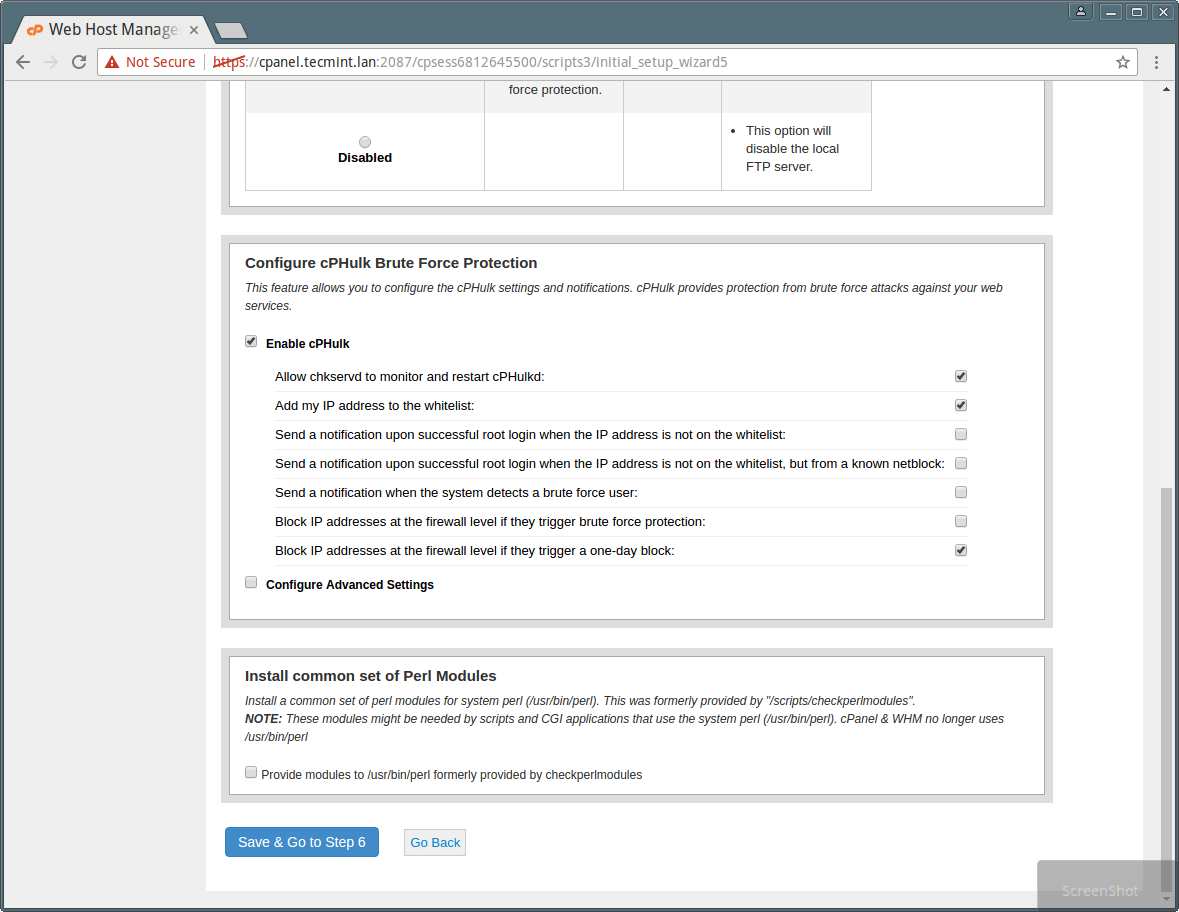Check Provide modules to /usr/bin/perl box
The image size is (1179, 912).
251,772
